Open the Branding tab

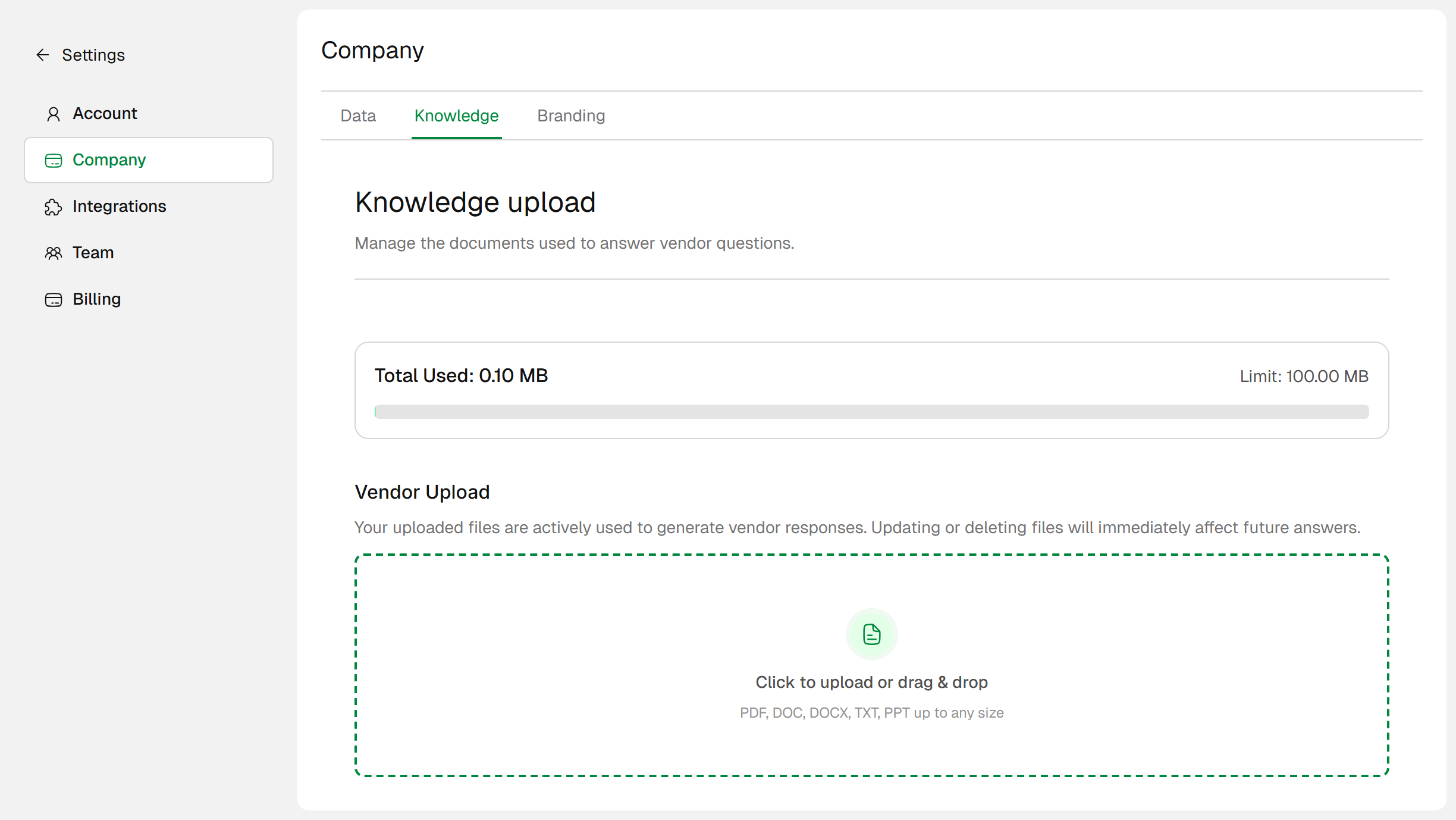[x=571, y=115]
